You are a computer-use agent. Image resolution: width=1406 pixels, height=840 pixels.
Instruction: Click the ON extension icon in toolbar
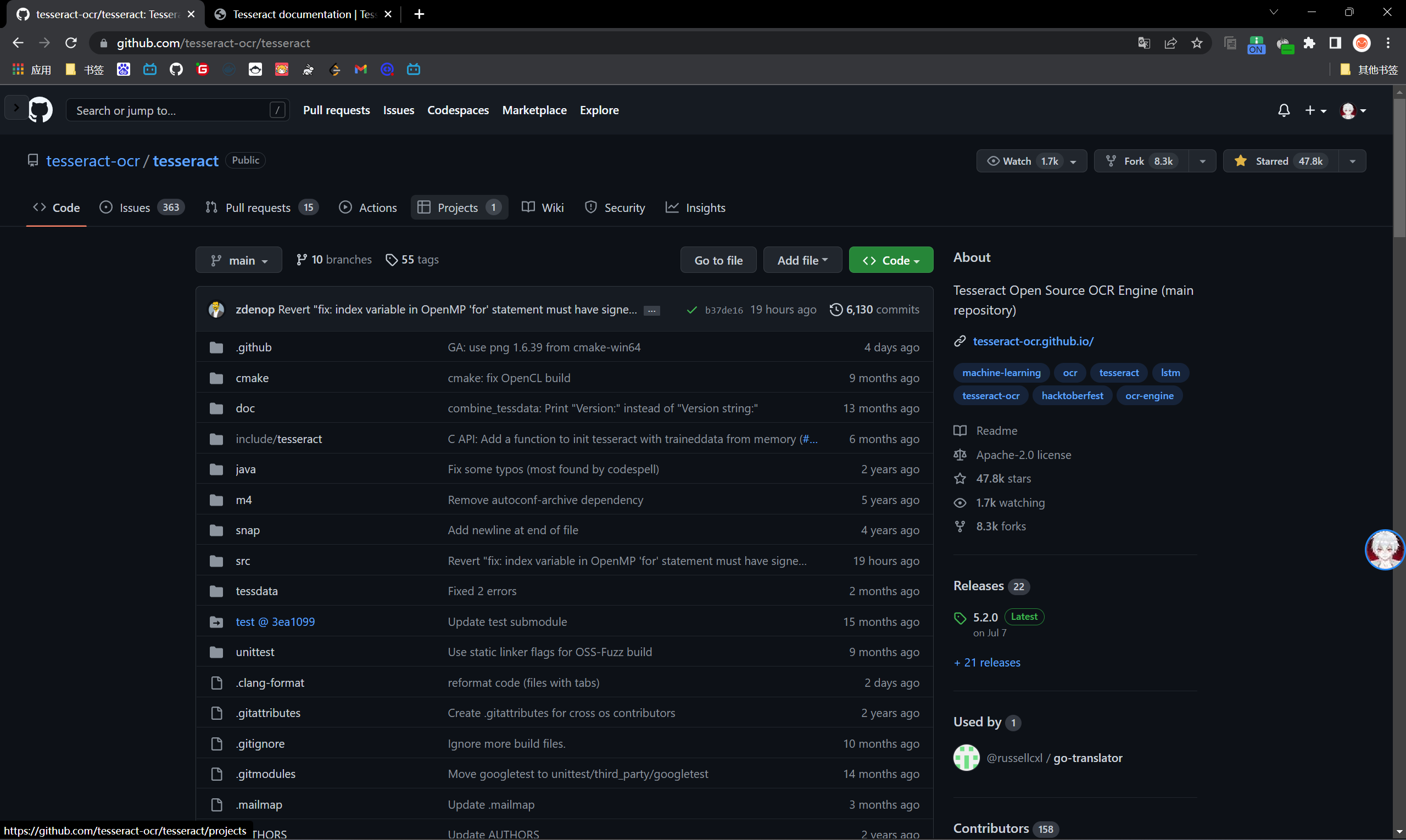coord(1256,43)
